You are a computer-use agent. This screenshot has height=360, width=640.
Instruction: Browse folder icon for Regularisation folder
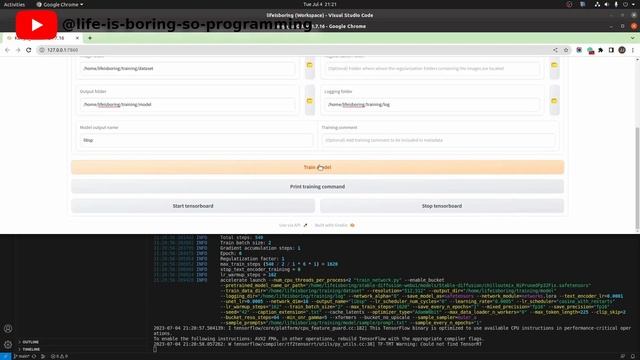tap(554, 65)
